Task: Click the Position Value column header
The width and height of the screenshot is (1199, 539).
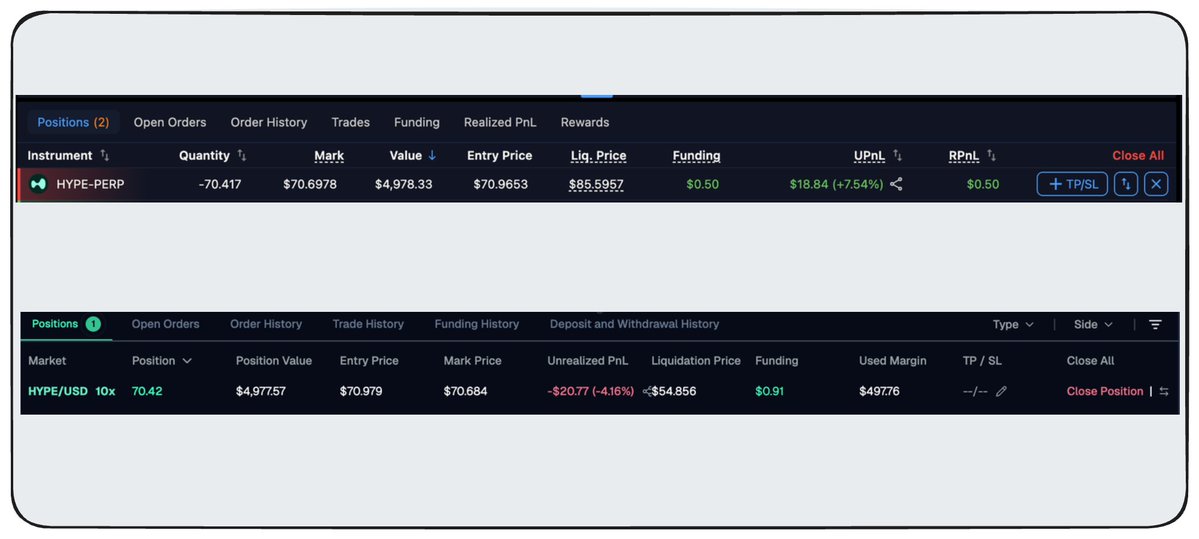Action: tap(274, 361)
